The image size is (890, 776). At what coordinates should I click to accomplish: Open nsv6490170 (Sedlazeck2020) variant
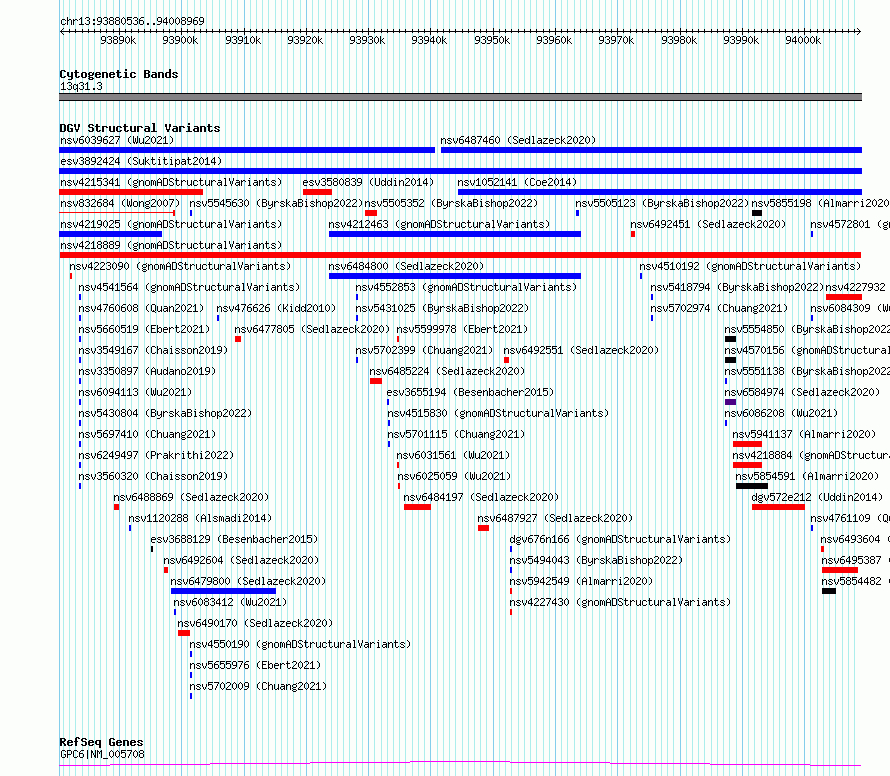pyautogui.click(x=255, y=623)
